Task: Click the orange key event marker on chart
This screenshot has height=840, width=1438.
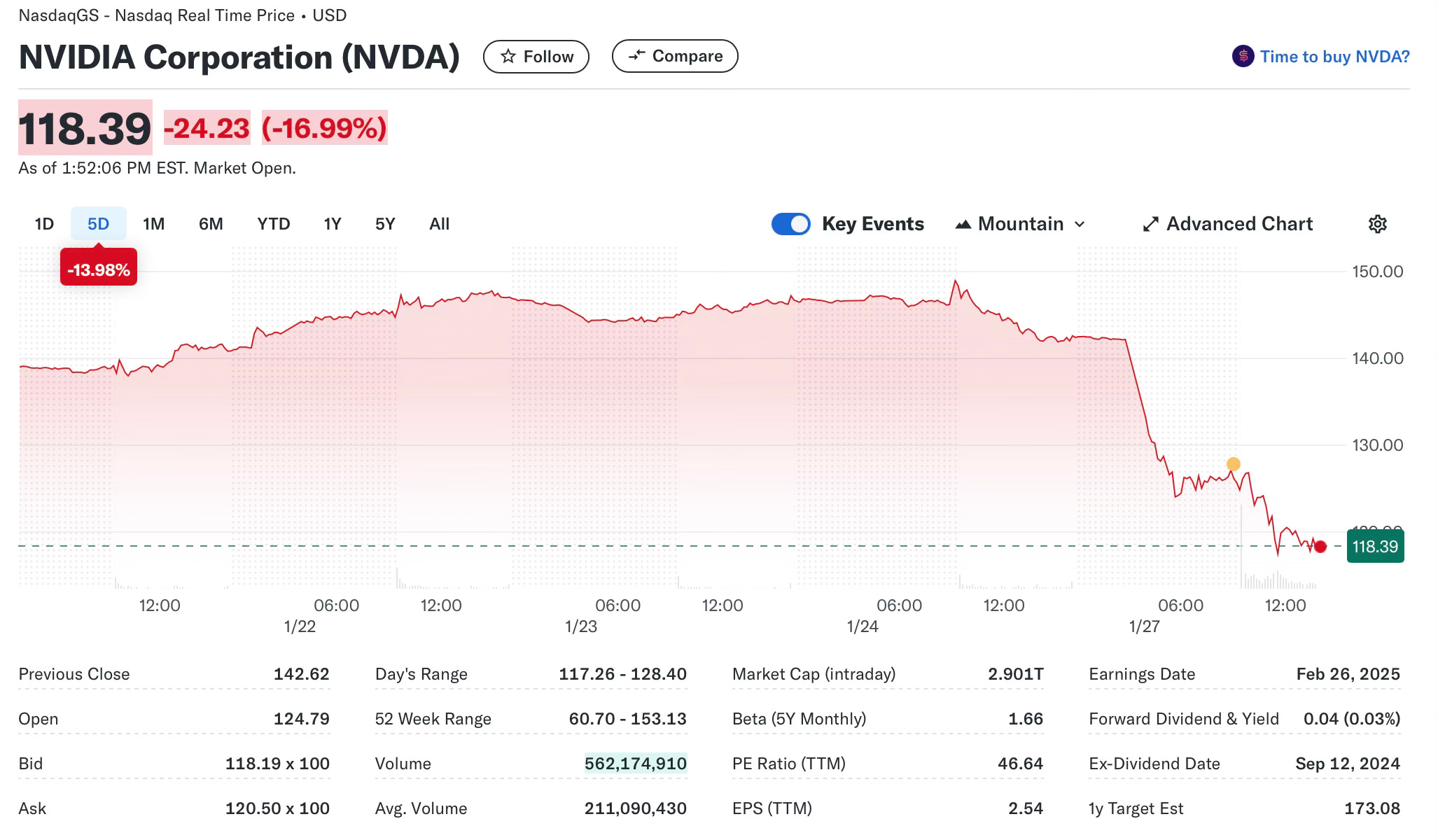Action: click(x=1234, y=464)
